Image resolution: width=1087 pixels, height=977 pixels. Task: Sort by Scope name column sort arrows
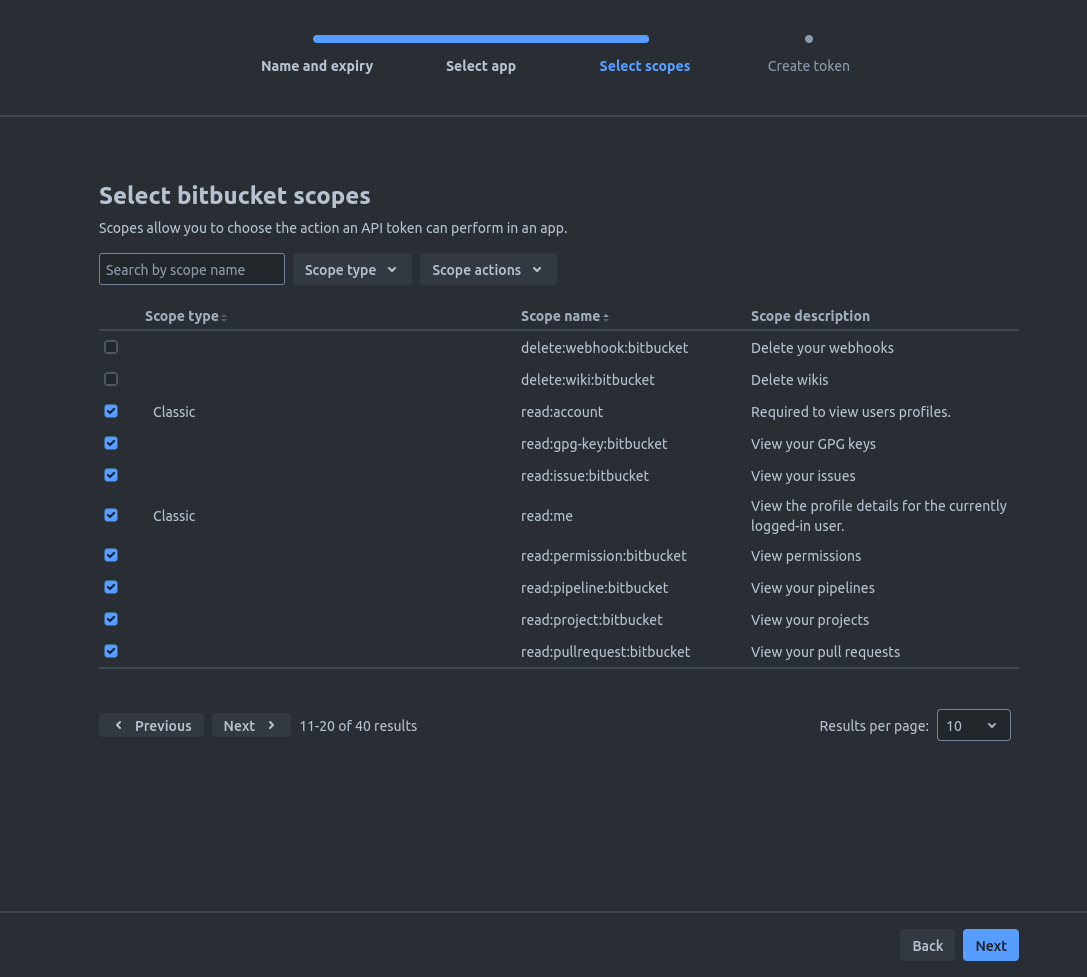pos(606,317)
